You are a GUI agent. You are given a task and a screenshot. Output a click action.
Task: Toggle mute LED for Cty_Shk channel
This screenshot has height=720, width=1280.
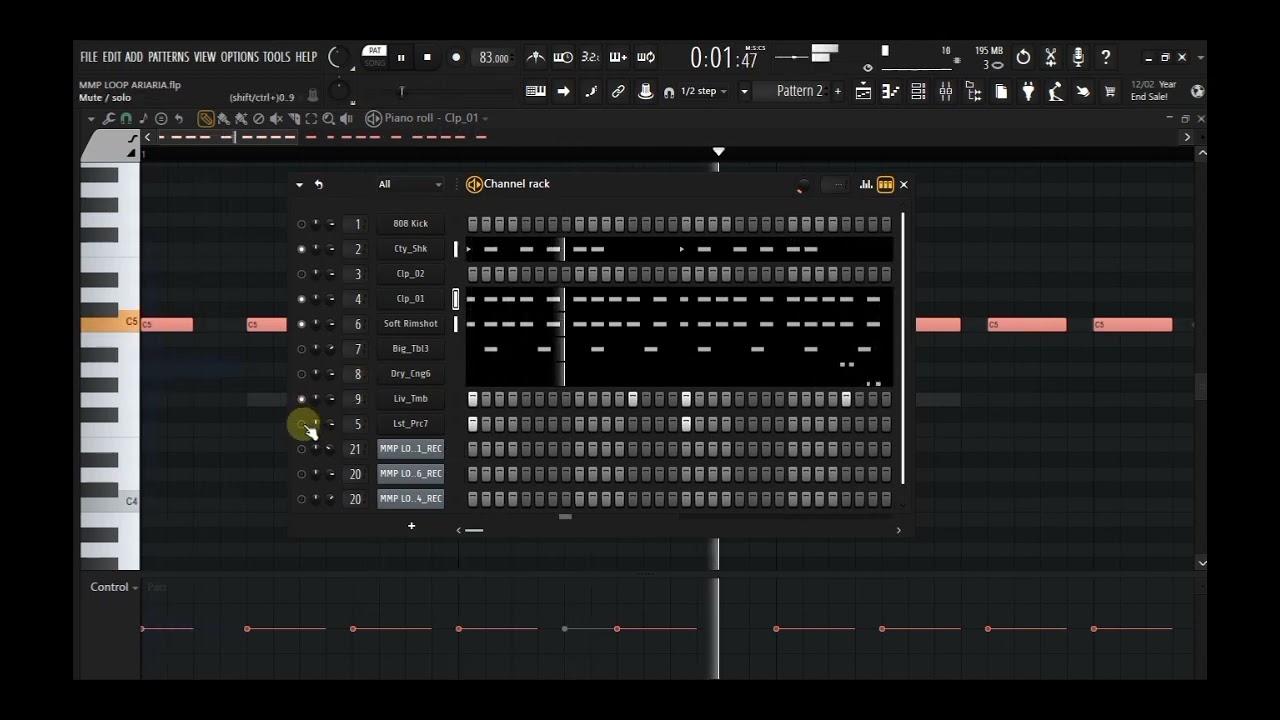[301, 249]
